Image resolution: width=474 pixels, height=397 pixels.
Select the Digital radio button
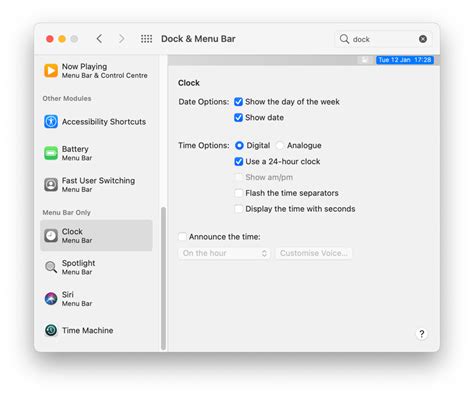(239, 145)
